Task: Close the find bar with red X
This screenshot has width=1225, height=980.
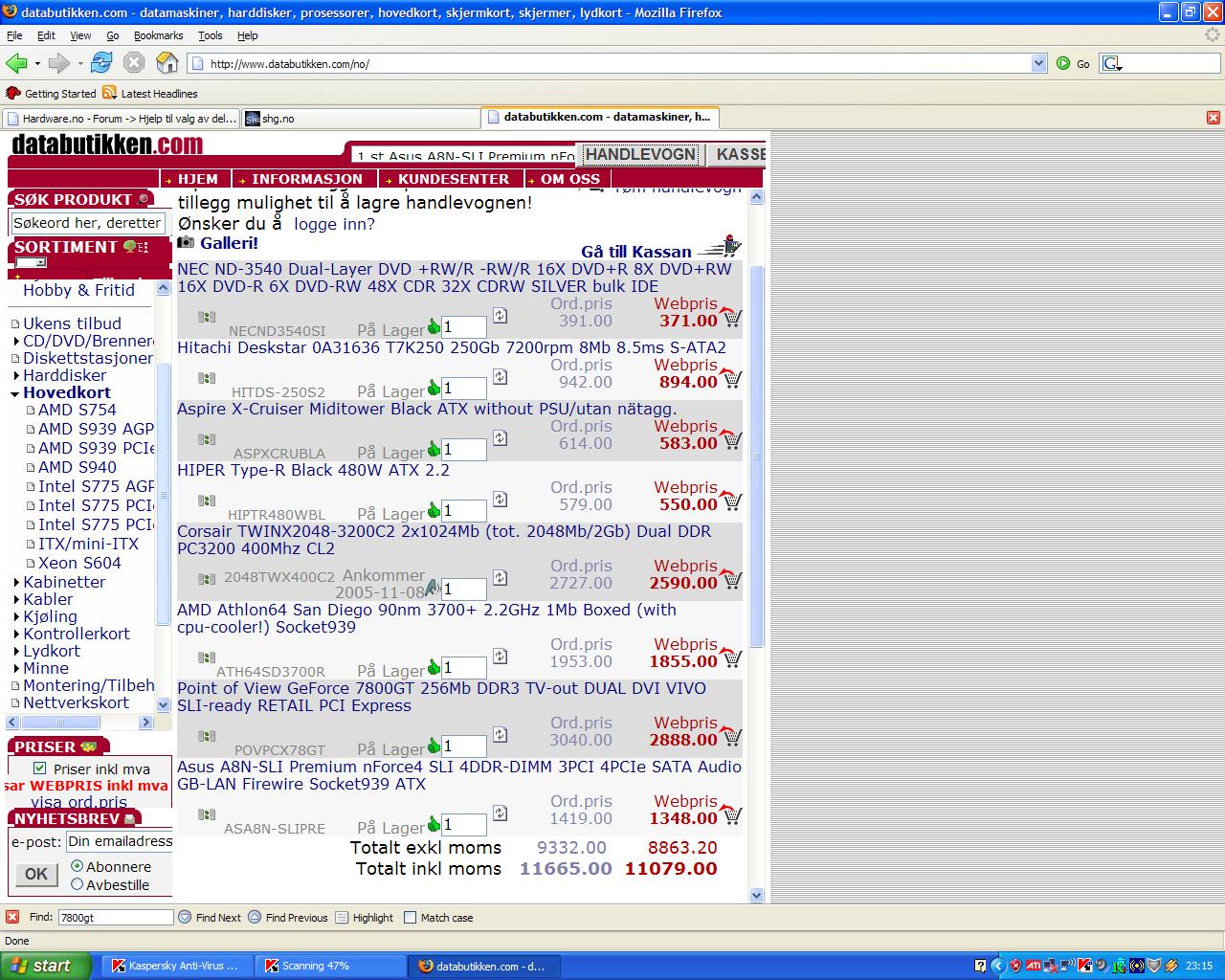Action: click(x=12, y=917)
